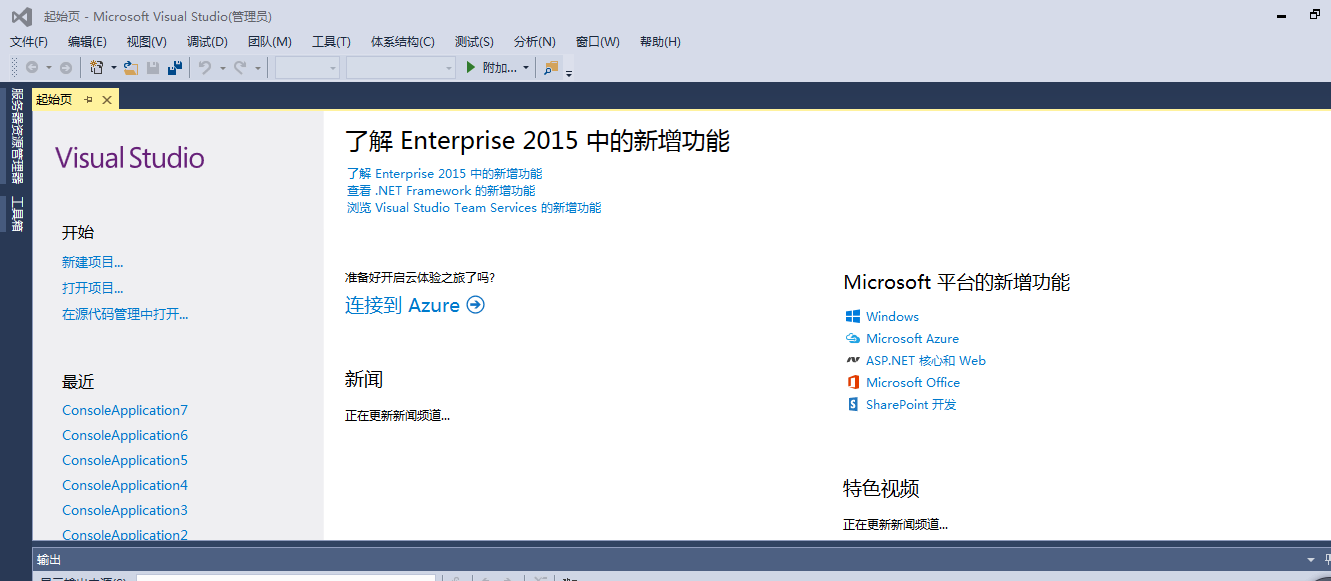This screenshot has width=1331, height=581.
Task: Click the Save single-disk icon
Action: coord(153,68)
